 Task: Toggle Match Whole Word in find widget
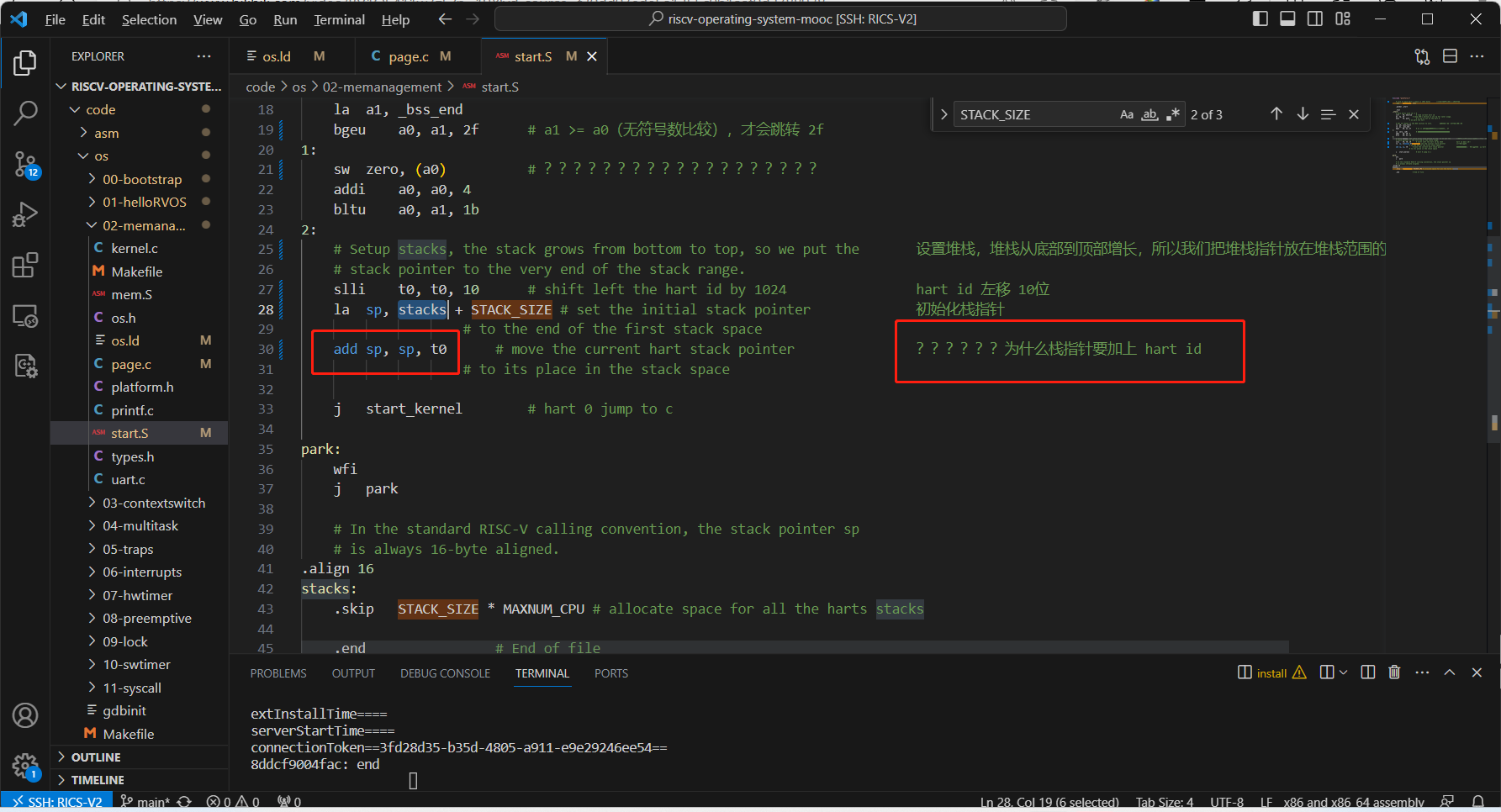point(1150,114)
